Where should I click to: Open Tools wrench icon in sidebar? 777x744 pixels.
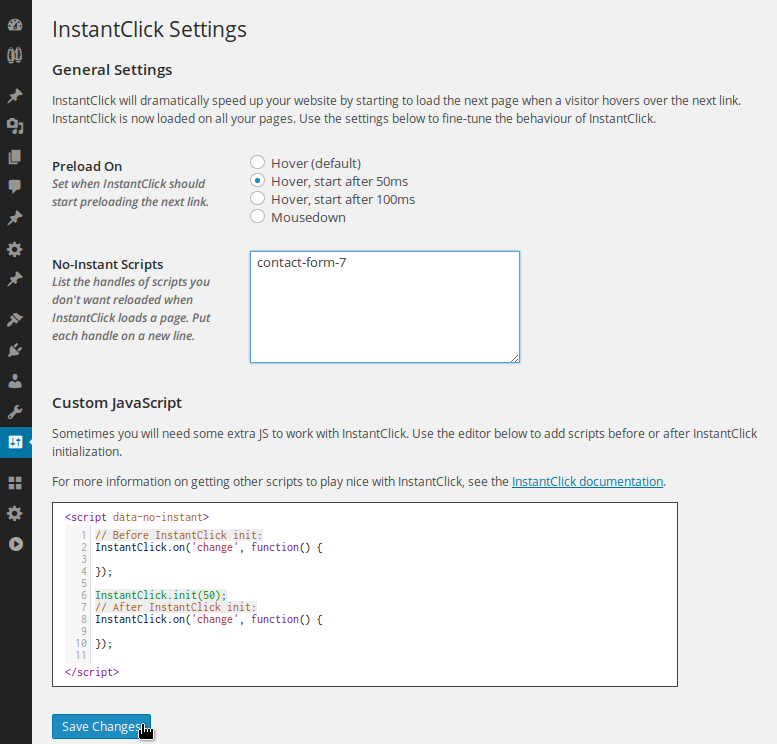(x=15, y=411)
